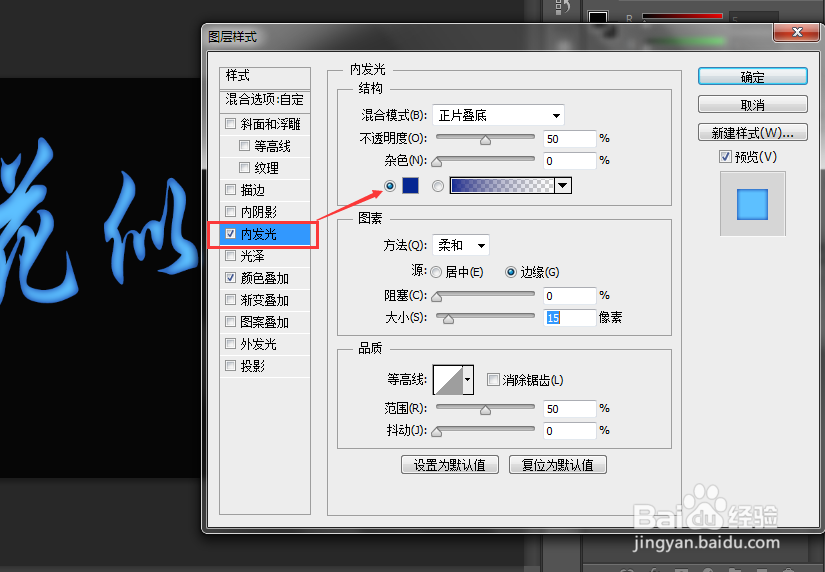Viewport: 825px width, 572px height.
Task: Click the 阻塞 slider handle
Action: (x=437, y=297)
